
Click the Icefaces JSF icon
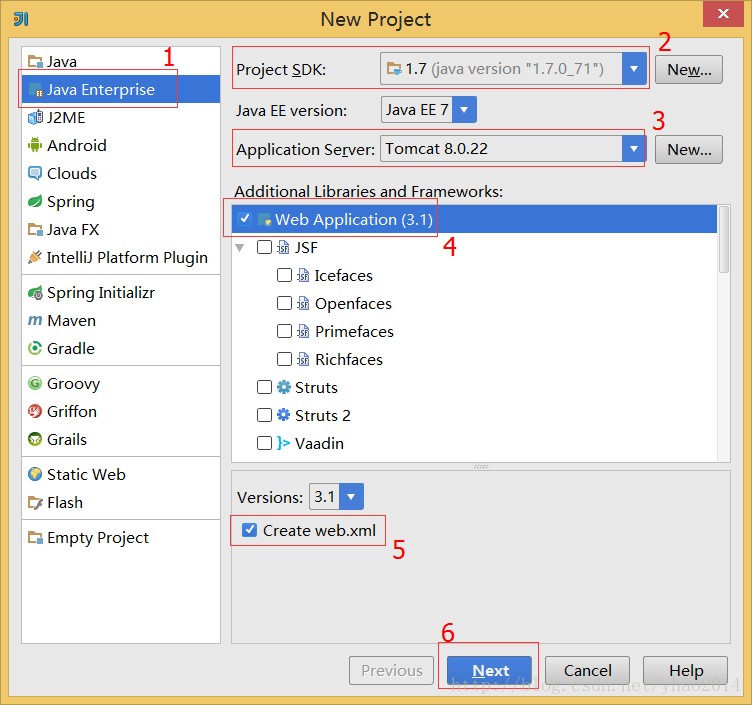(x=303, y=275)
